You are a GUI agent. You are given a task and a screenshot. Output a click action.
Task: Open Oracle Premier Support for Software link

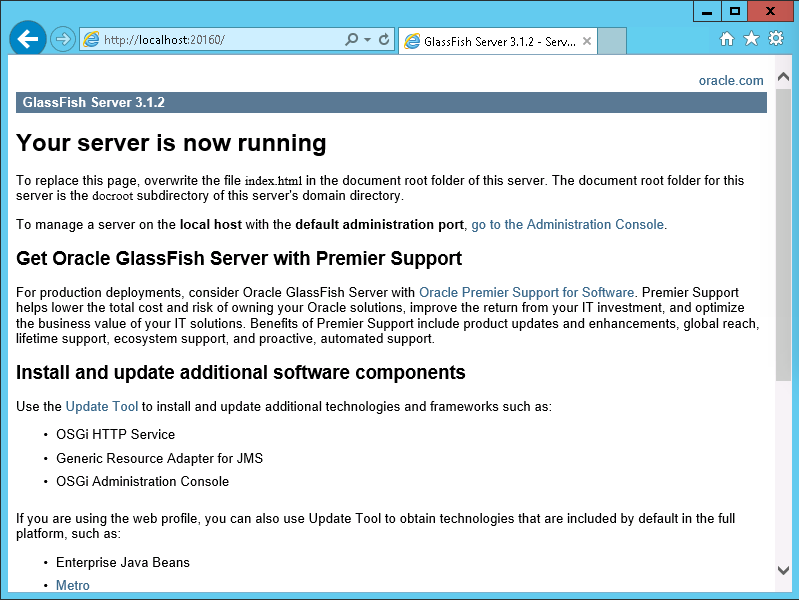[x=526, y=293]
